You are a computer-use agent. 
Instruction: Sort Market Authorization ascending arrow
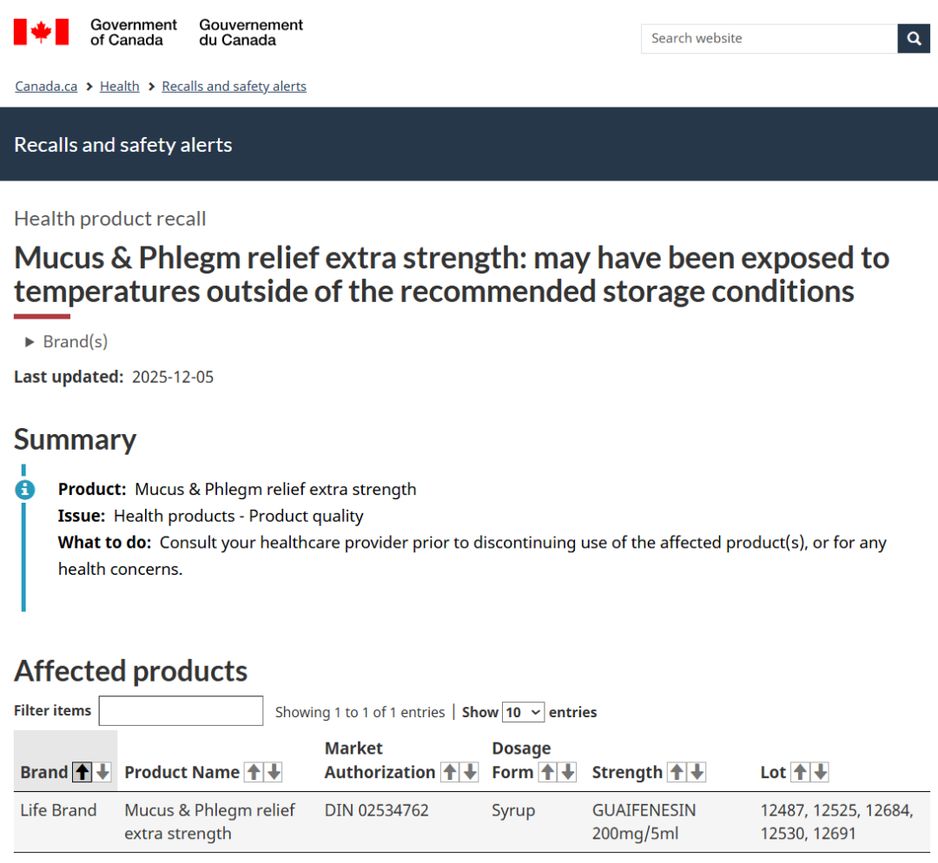(x=450, y=772)
